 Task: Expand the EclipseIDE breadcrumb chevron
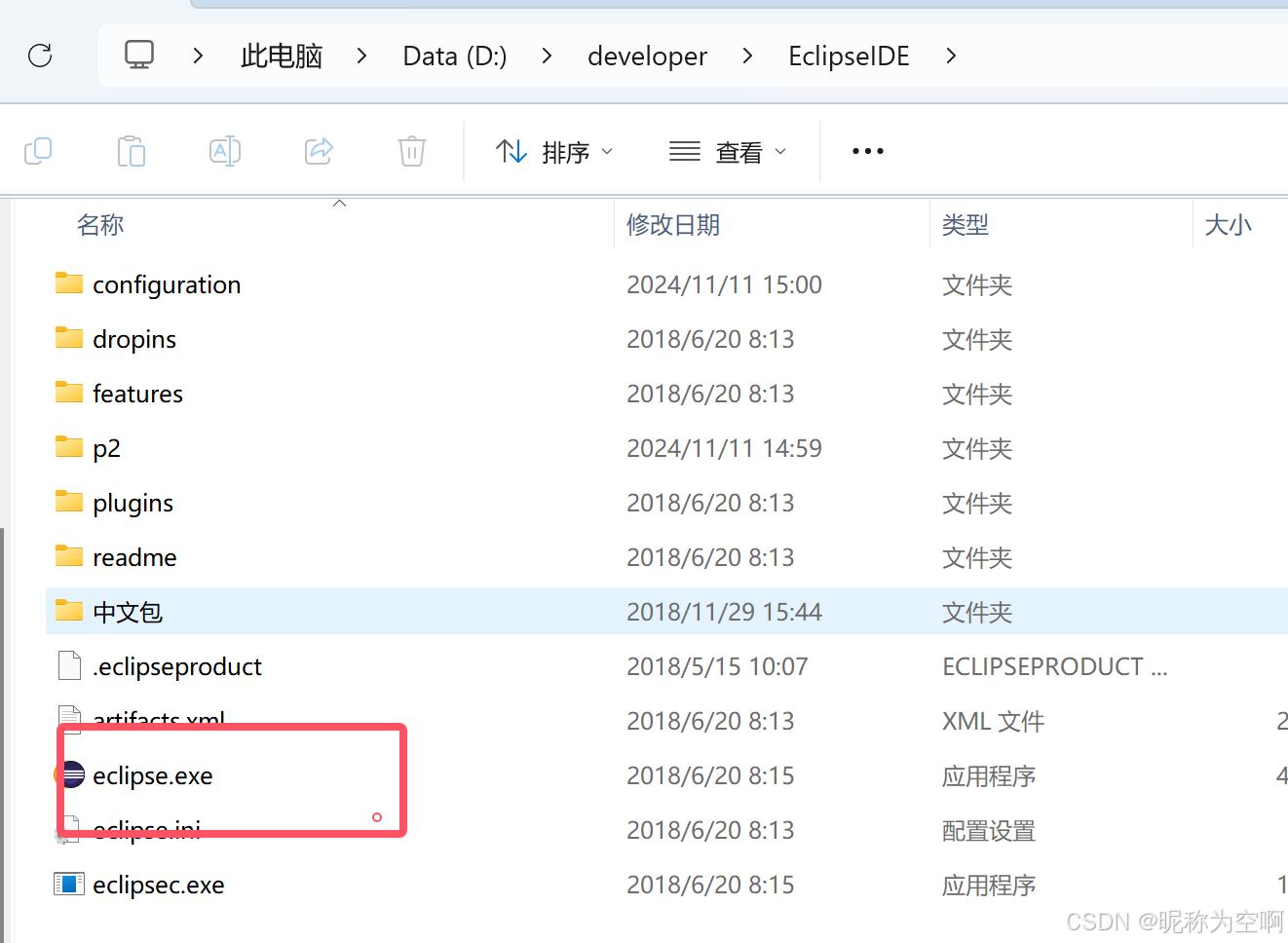950,56
